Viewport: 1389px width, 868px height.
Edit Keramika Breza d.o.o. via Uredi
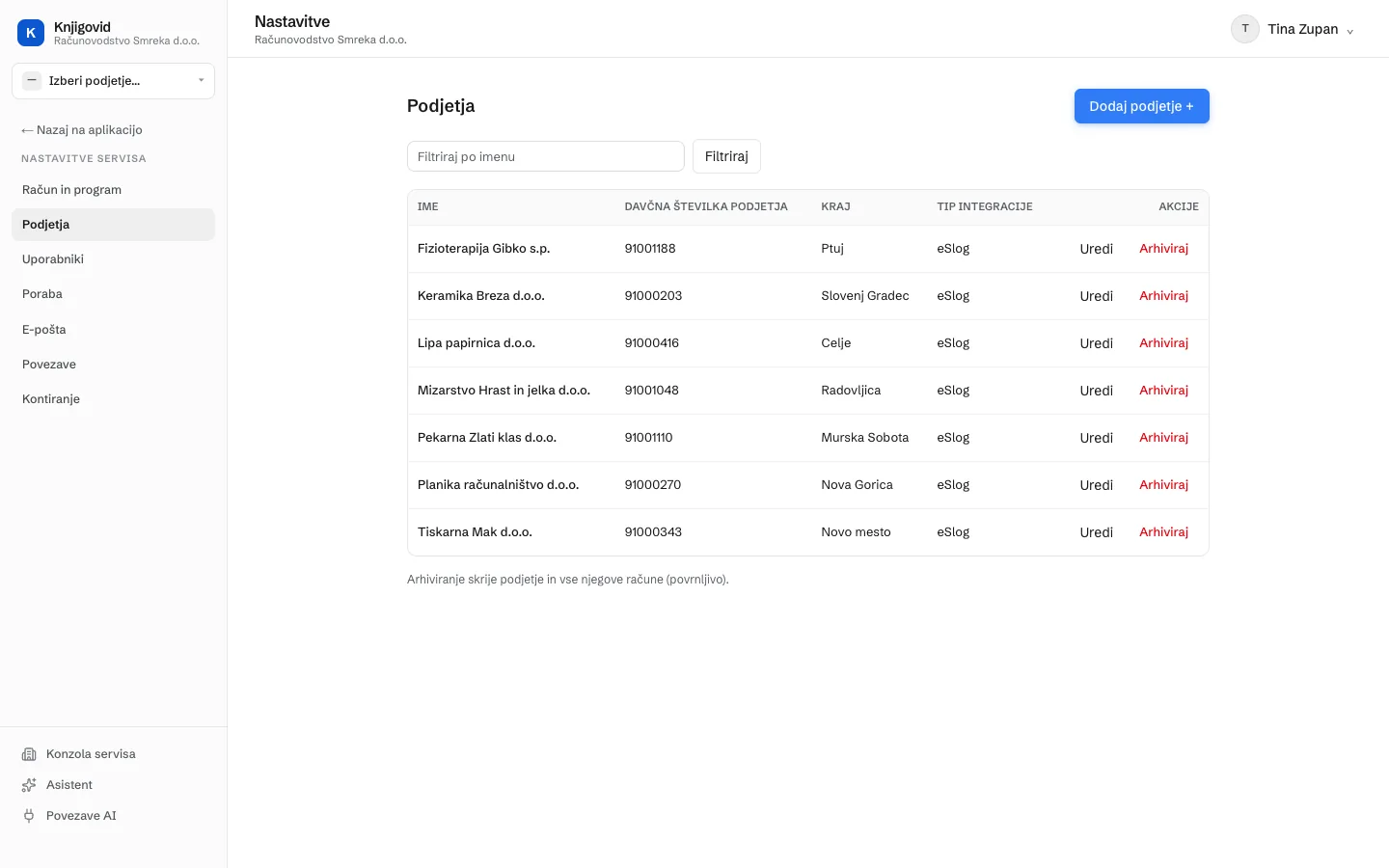(1097, 296)
